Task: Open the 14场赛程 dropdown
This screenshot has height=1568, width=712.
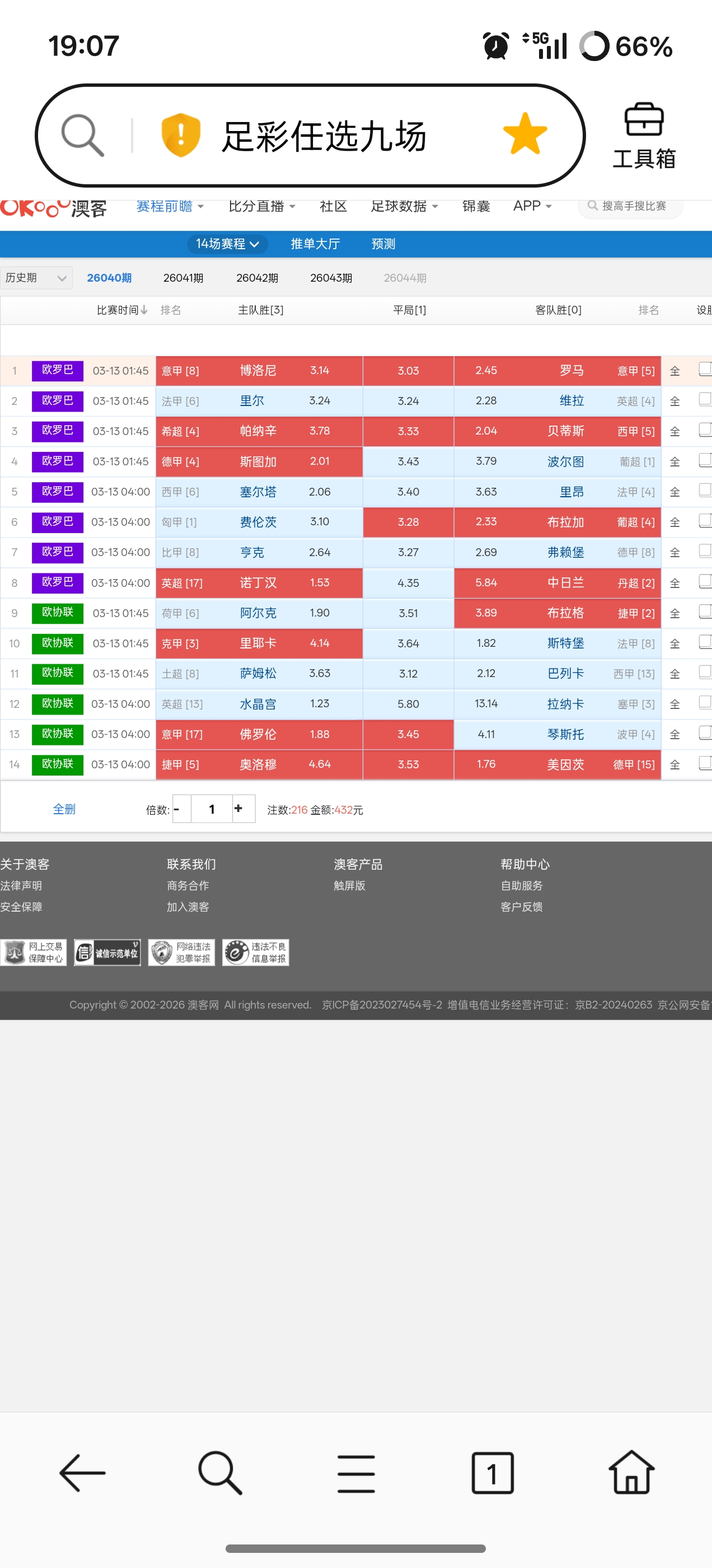Action: [x=227, y=244]
